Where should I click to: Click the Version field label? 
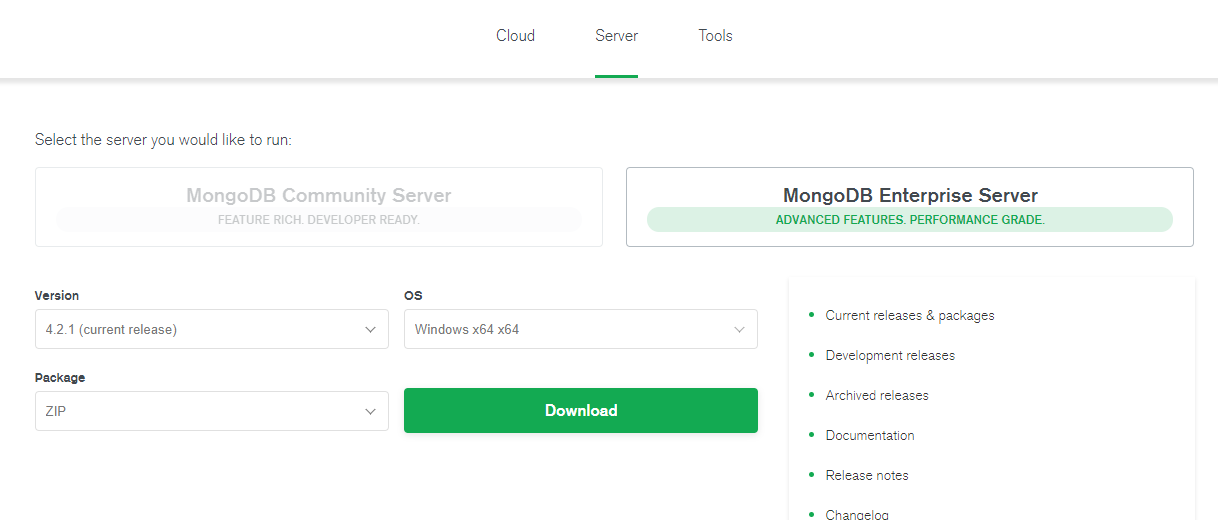click(x=57, y=296)
